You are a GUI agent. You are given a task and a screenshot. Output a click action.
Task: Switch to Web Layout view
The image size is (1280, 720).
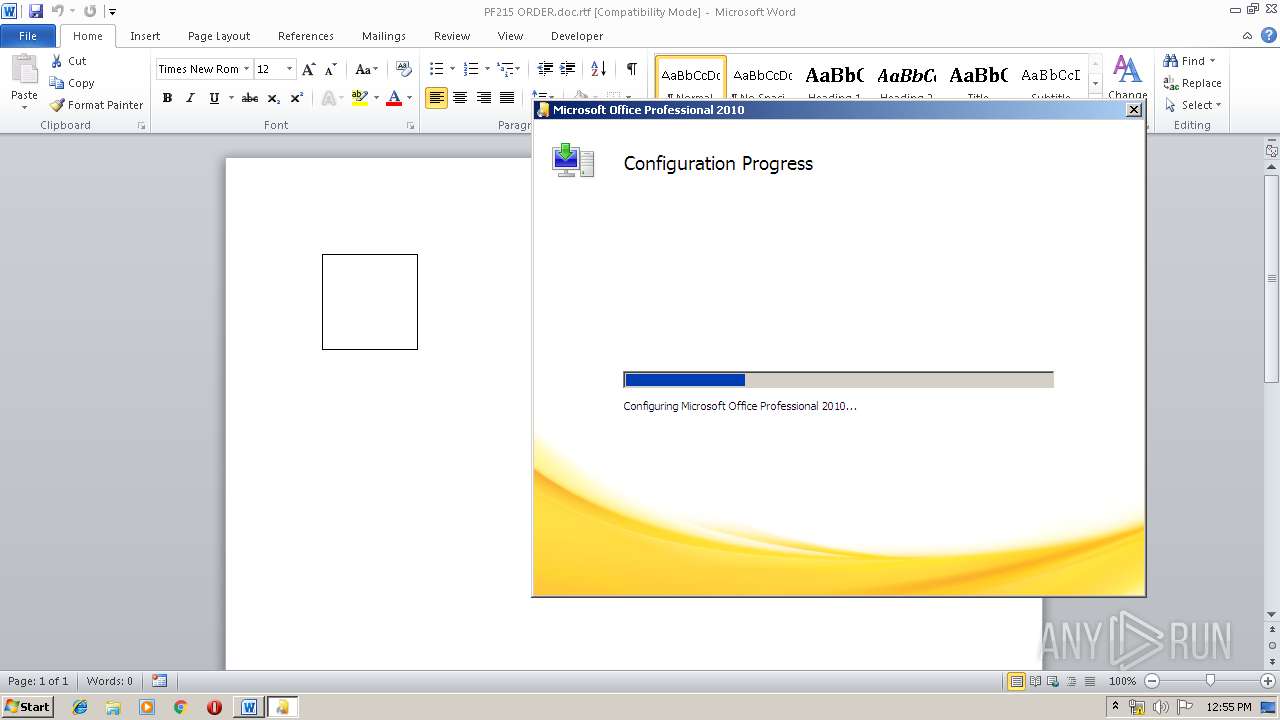click(1053, 681)
